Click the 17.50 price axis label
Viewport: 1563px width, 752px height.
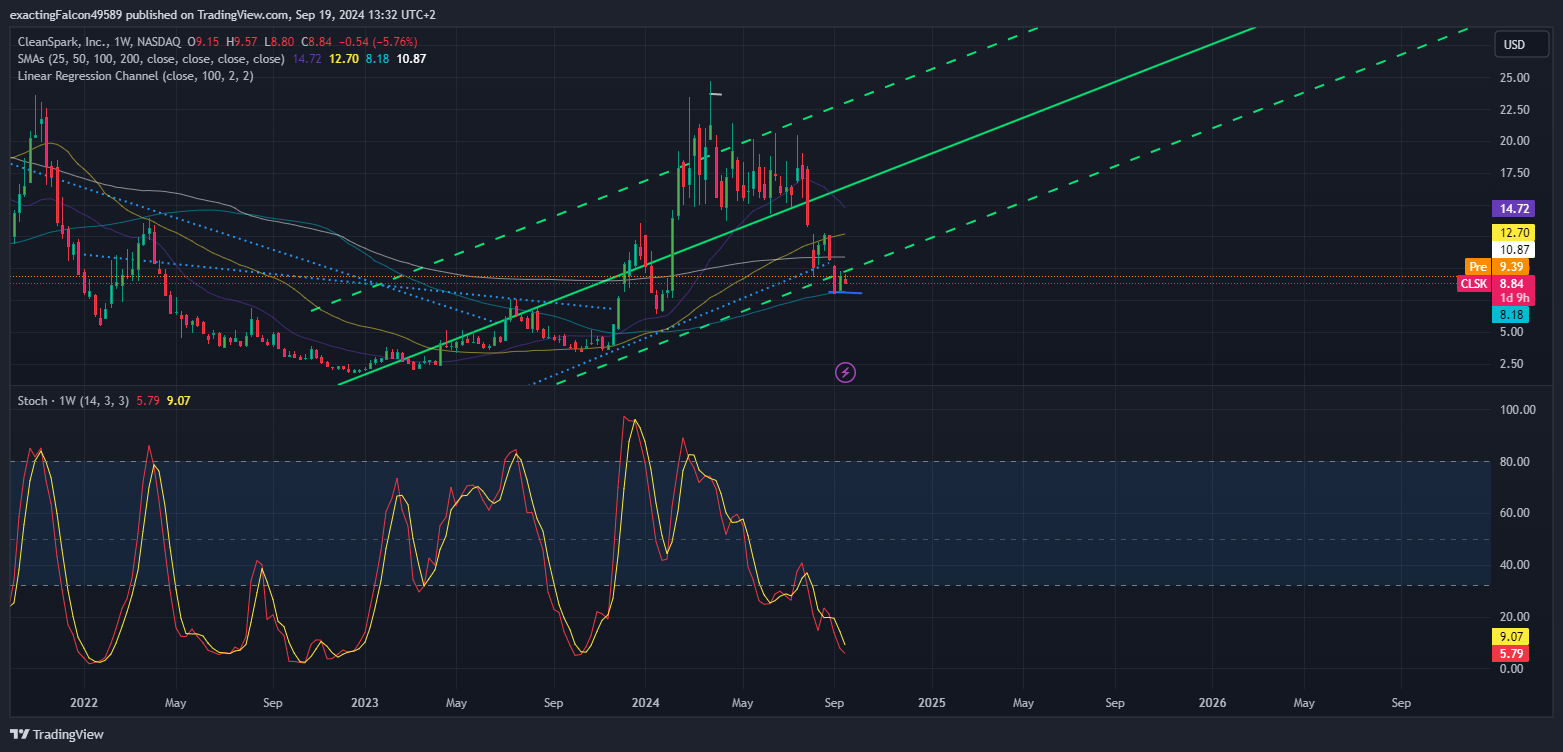(1514, 173)
